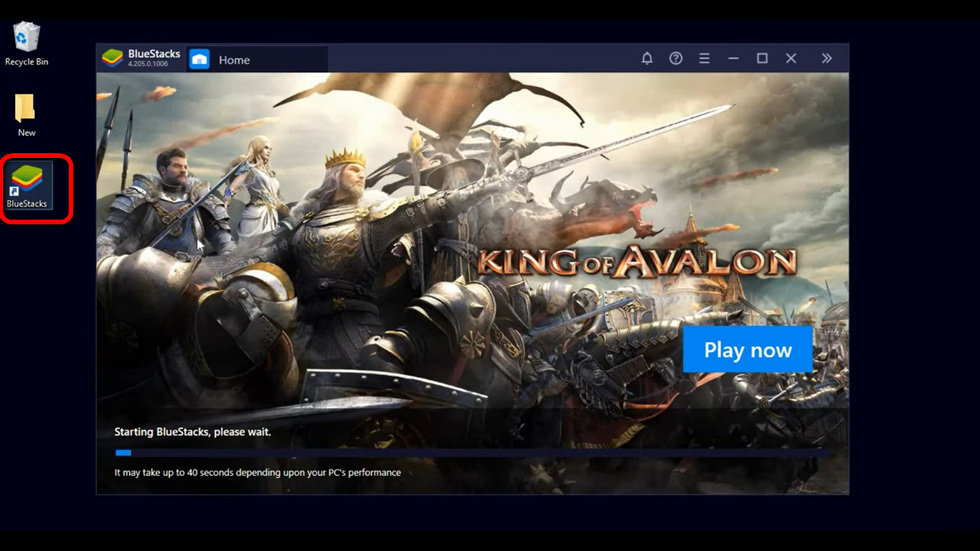Select the BlueStacks desktop shortcut
Image resolution: width=980 pixels, height=551 pixels.
(27, 186)
